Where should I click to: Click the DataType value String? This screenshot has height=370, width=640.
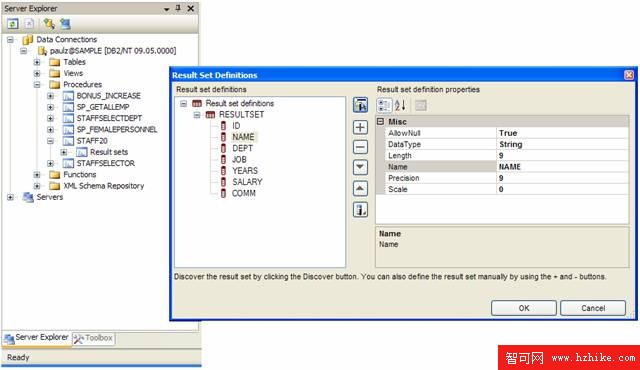point(562,144)
